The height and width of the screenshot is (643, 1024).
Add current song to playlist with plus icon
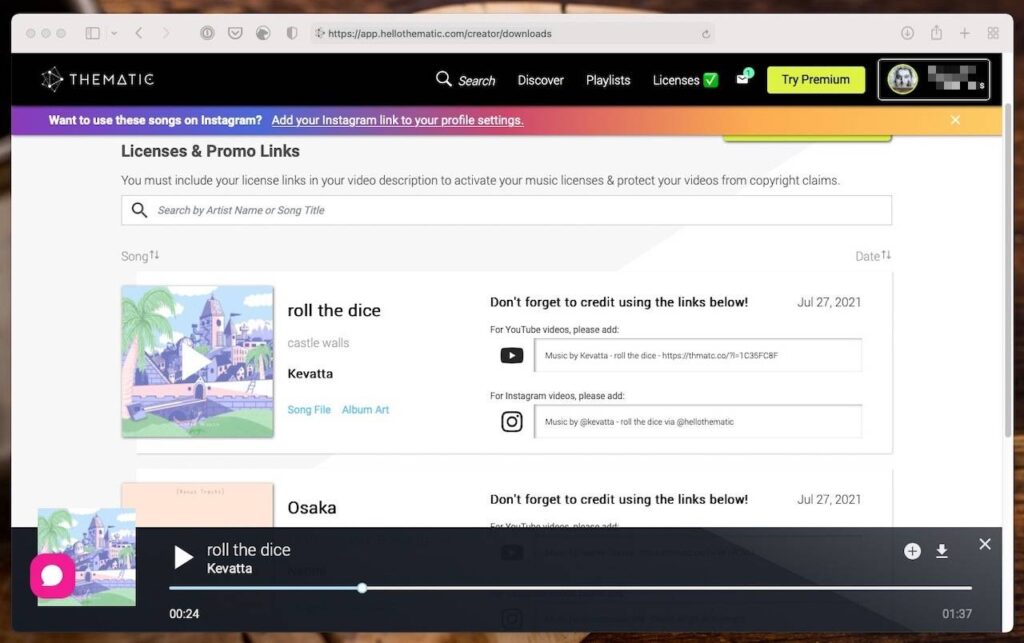[x=912, y=552]
